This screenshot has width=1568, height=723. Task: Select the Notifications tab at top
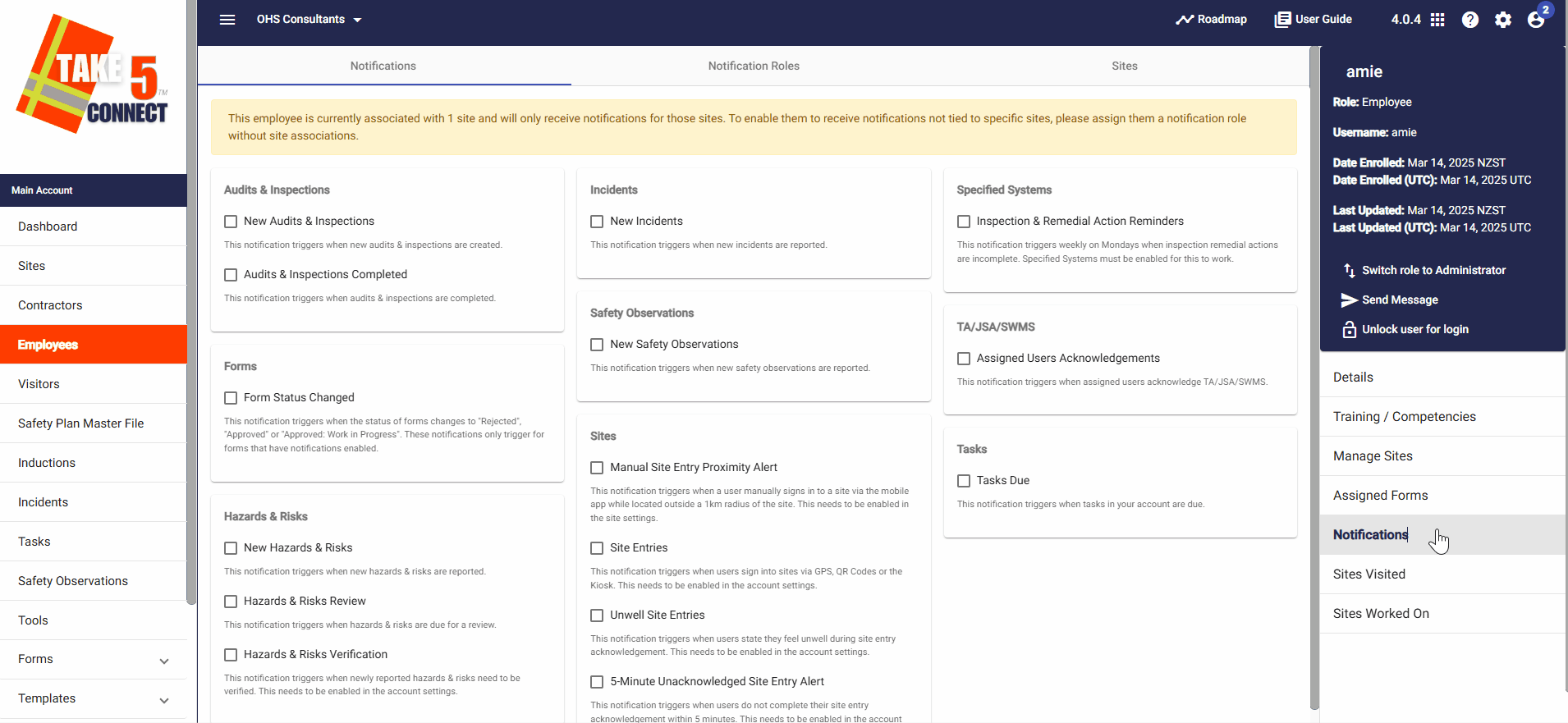point(383,66)
